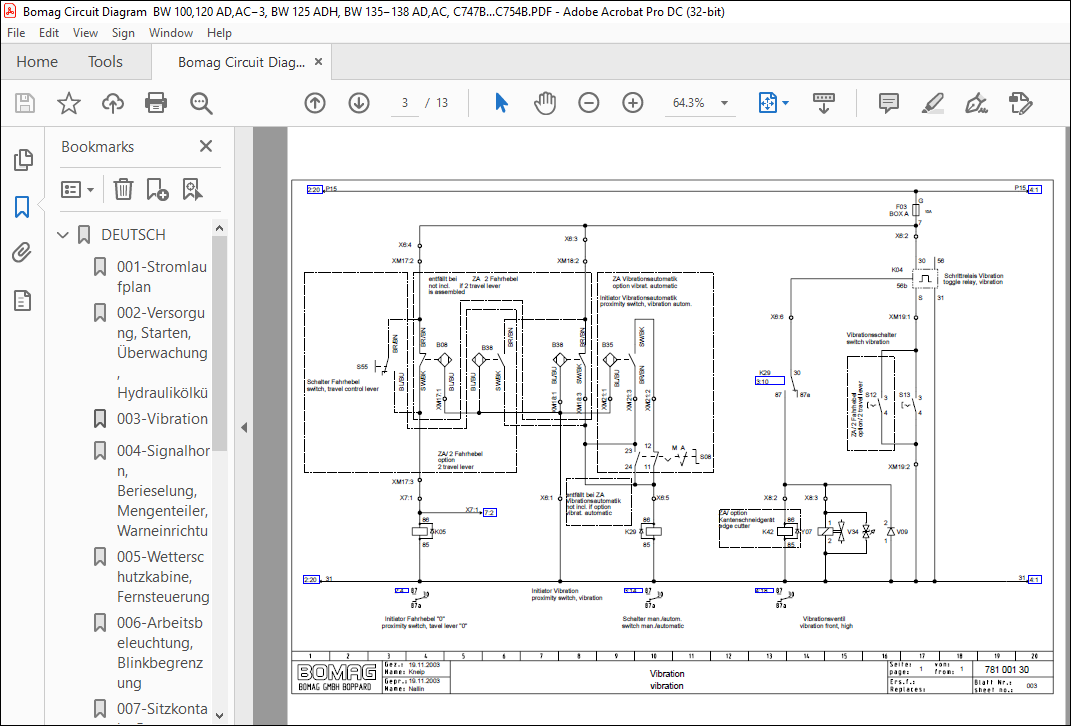Add document to starred with star icon

coord(68,103)
